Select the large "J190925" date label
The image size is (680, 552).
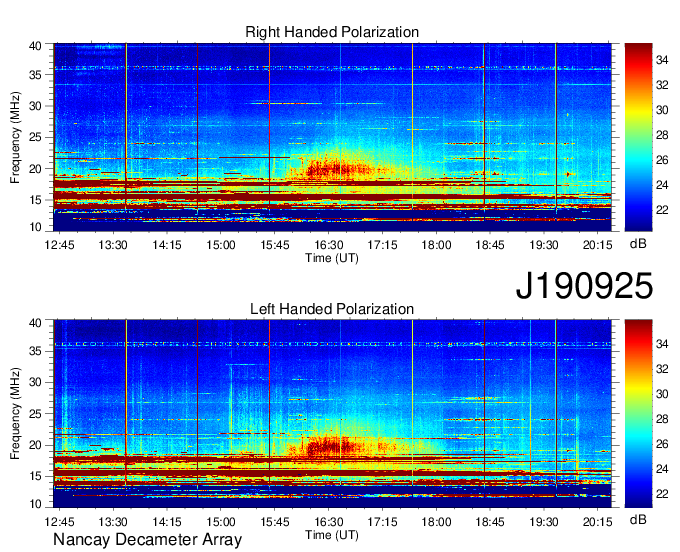[584, 286]
